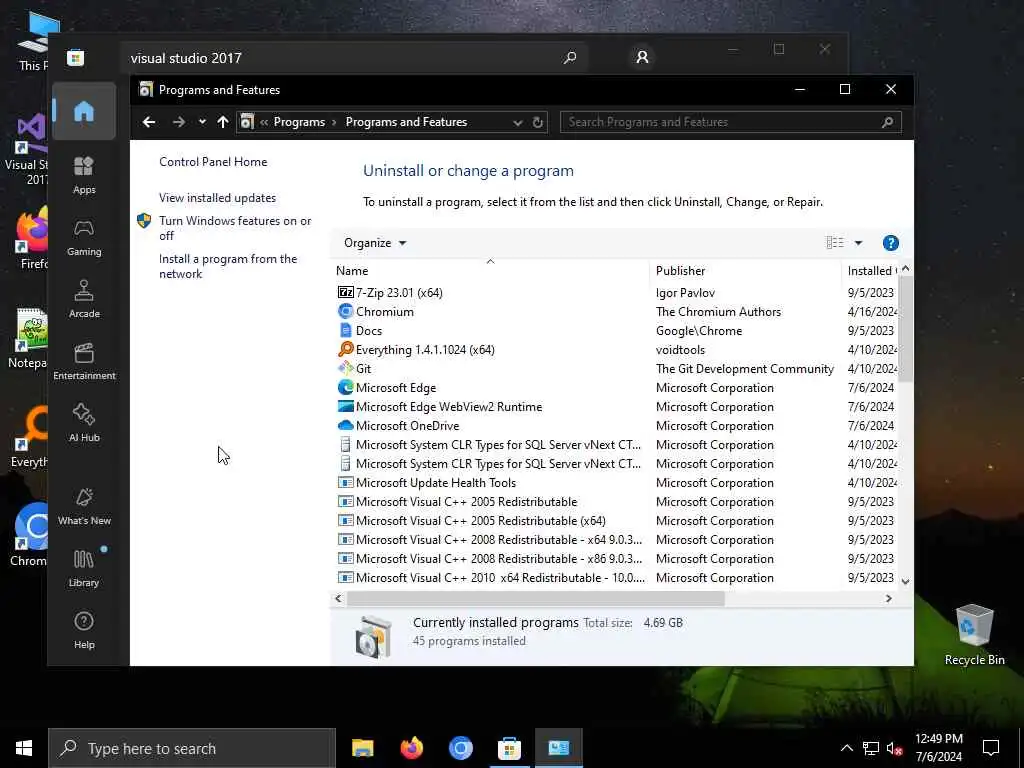Launch Firefox from the taskbar

[x=411, y=748]
